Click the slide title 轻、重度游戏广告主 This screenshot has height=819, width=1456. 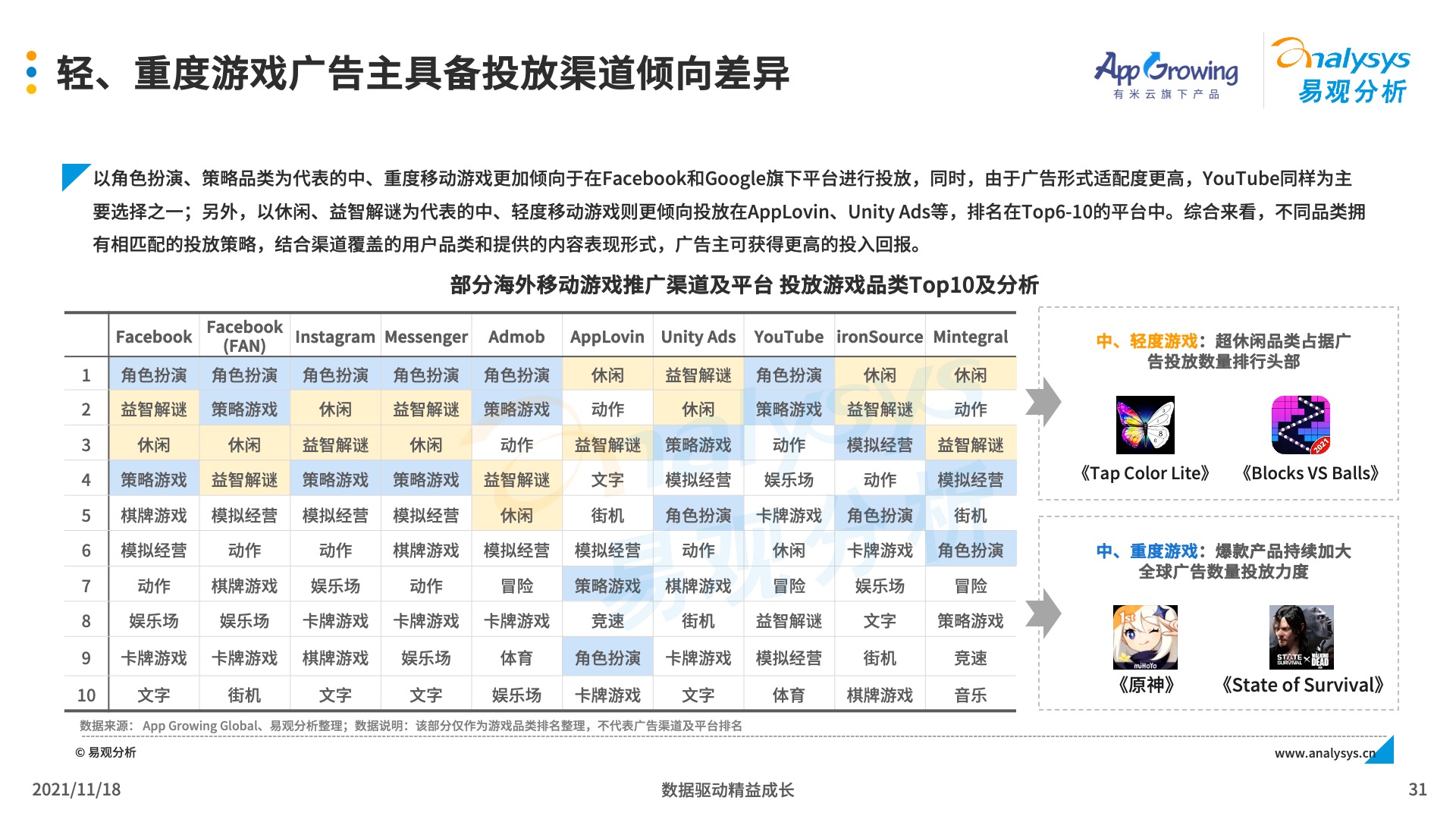point(423,74)
